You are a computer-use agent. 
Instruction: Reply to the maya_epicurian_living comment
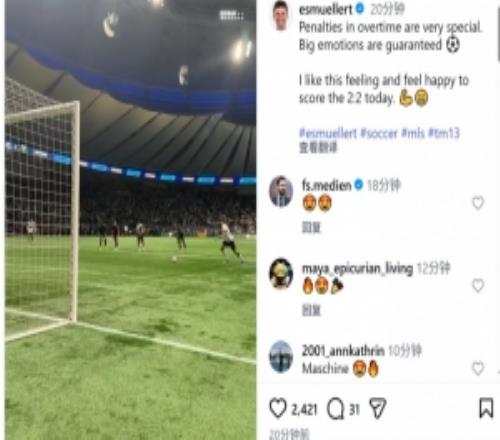pos(311,310)
